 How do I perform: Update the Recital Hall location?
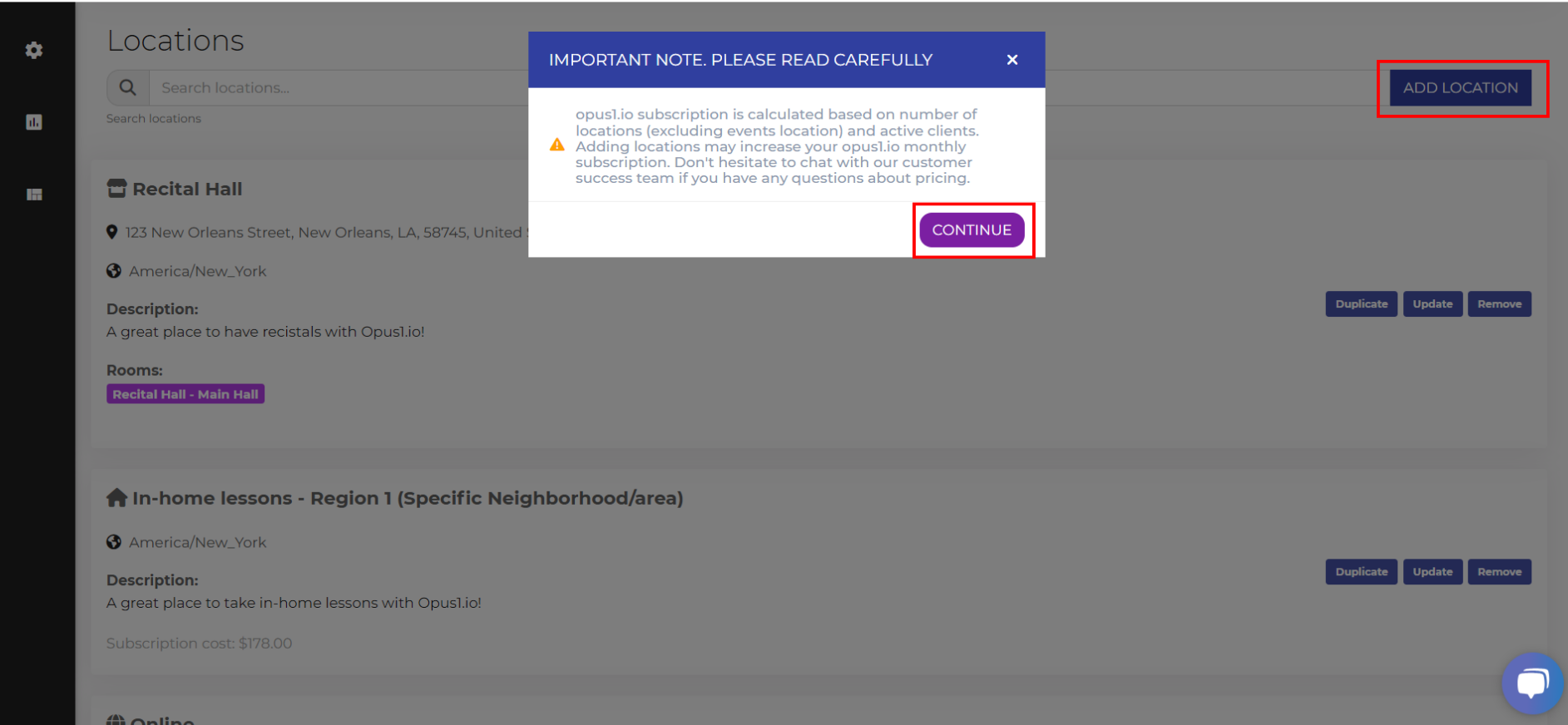[x=1432, y=304]
